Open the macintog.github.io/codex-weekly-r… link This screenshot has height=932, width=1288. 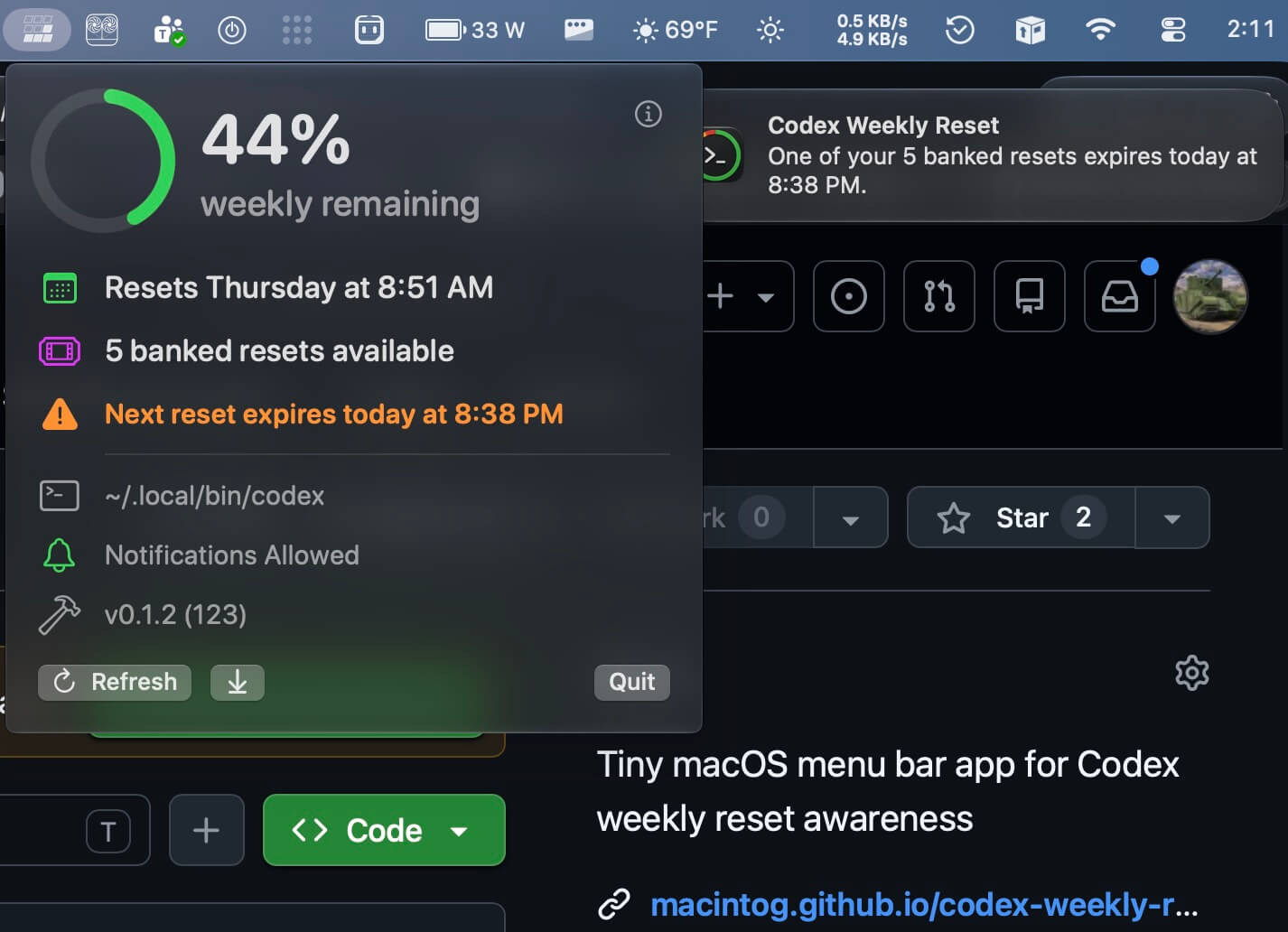[924, 904]
